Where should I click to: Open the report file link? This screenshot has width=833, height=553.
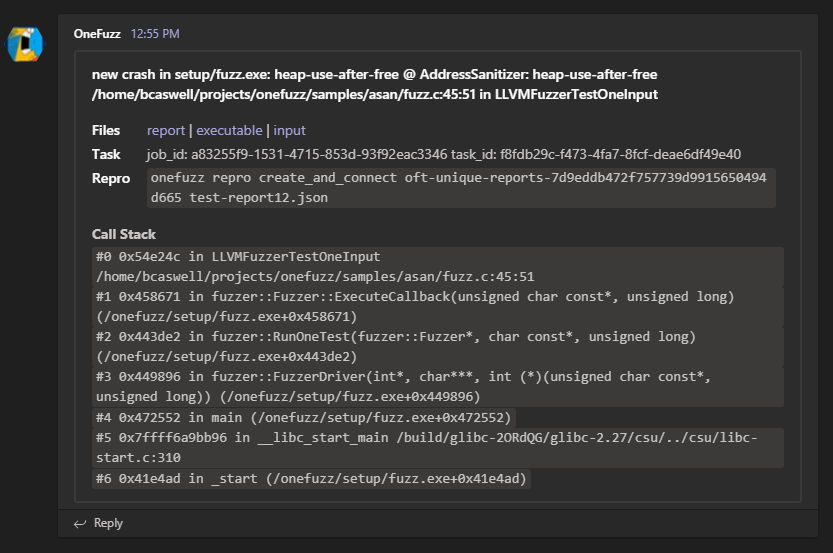pyautogui.click(x=166, y=131)
